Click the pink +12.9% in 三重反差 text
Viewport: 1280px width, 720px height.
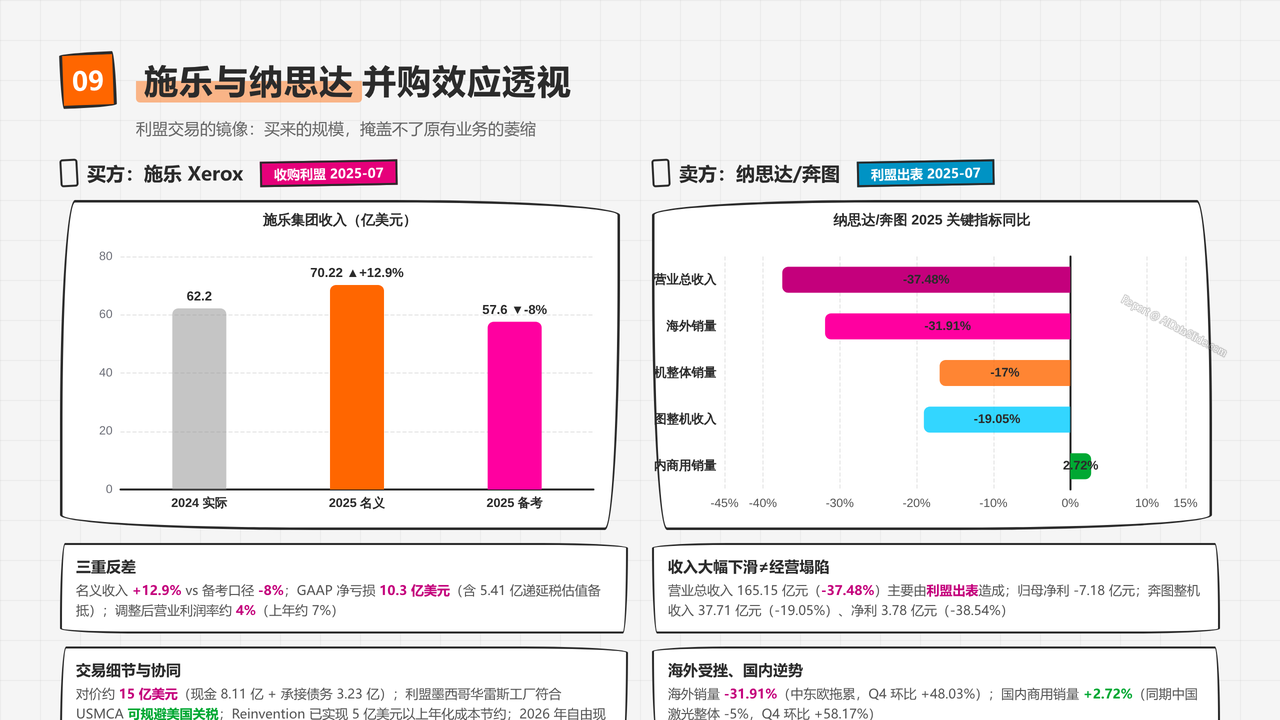pos(156,590)
